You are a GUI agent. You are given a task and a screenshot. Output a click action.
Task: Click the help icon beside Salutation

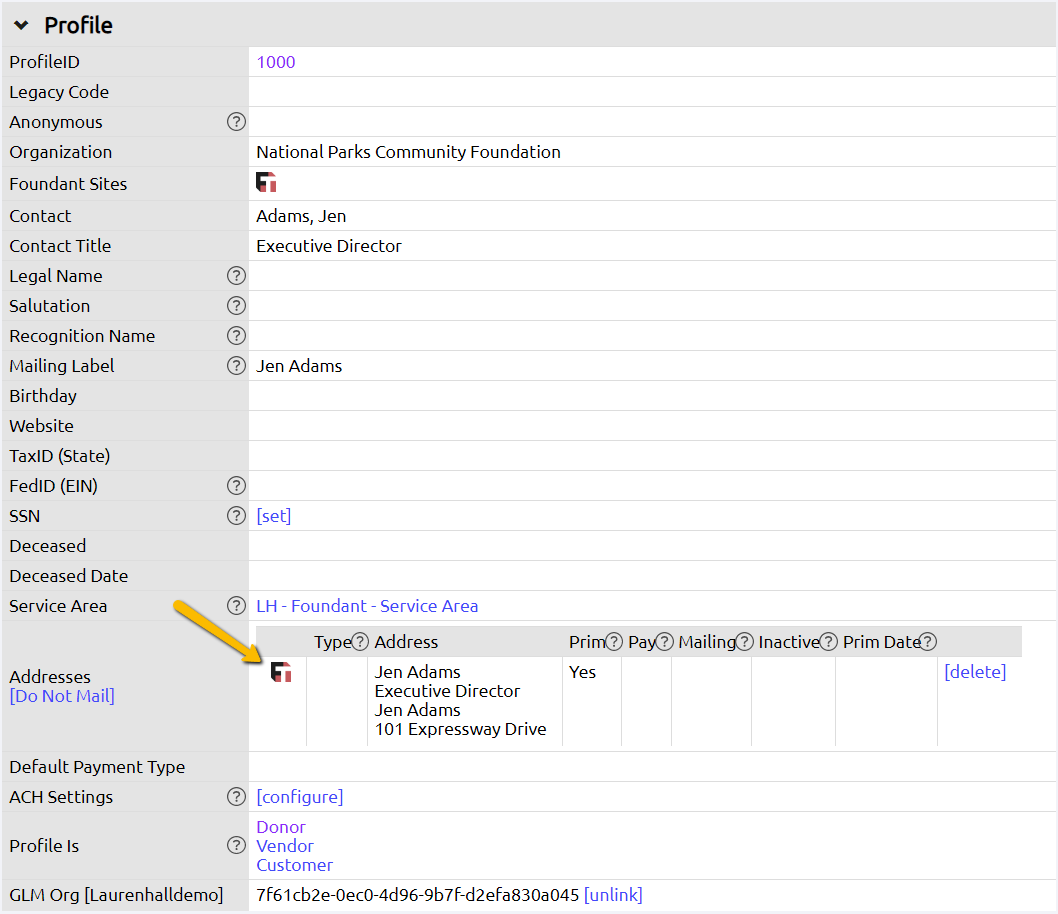pos(236,305)
